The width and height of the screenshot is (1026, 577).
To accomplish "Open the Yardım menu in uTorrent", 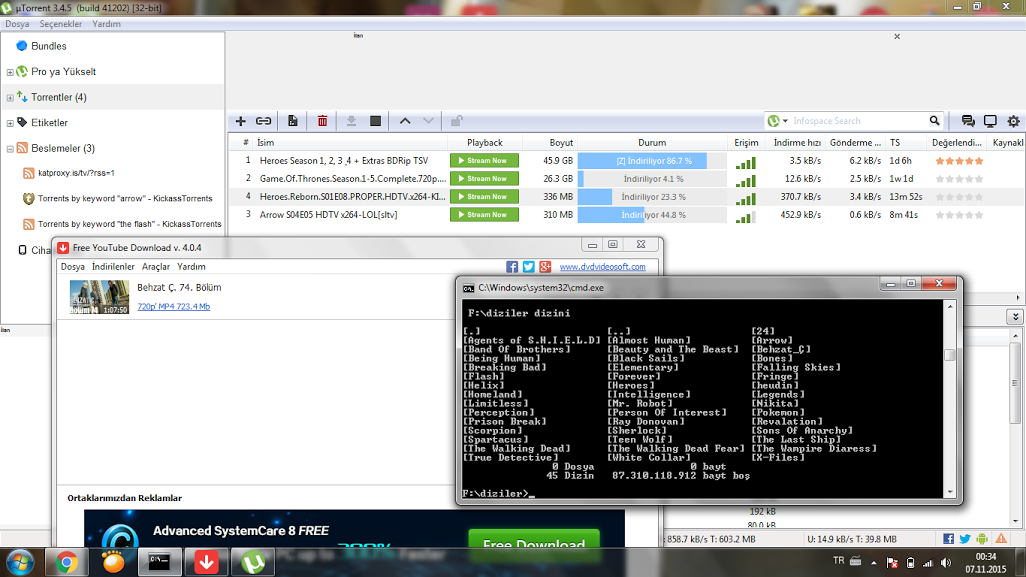I will [x=106, y=24].
